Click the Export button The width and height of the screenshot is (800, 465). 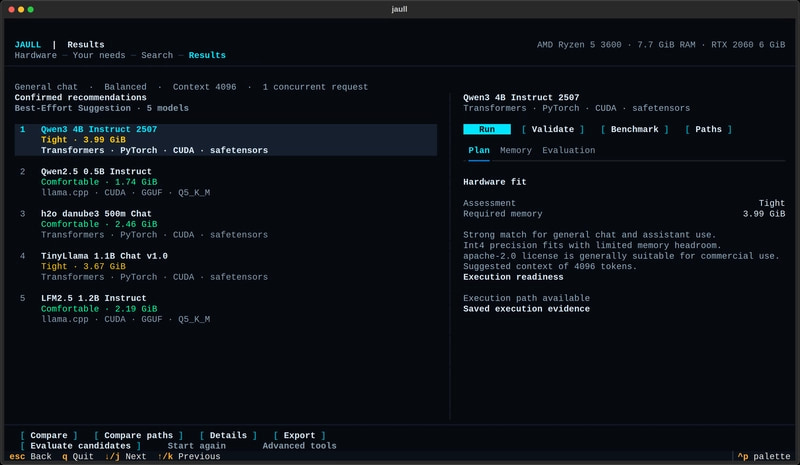click(x=299, y=435)
